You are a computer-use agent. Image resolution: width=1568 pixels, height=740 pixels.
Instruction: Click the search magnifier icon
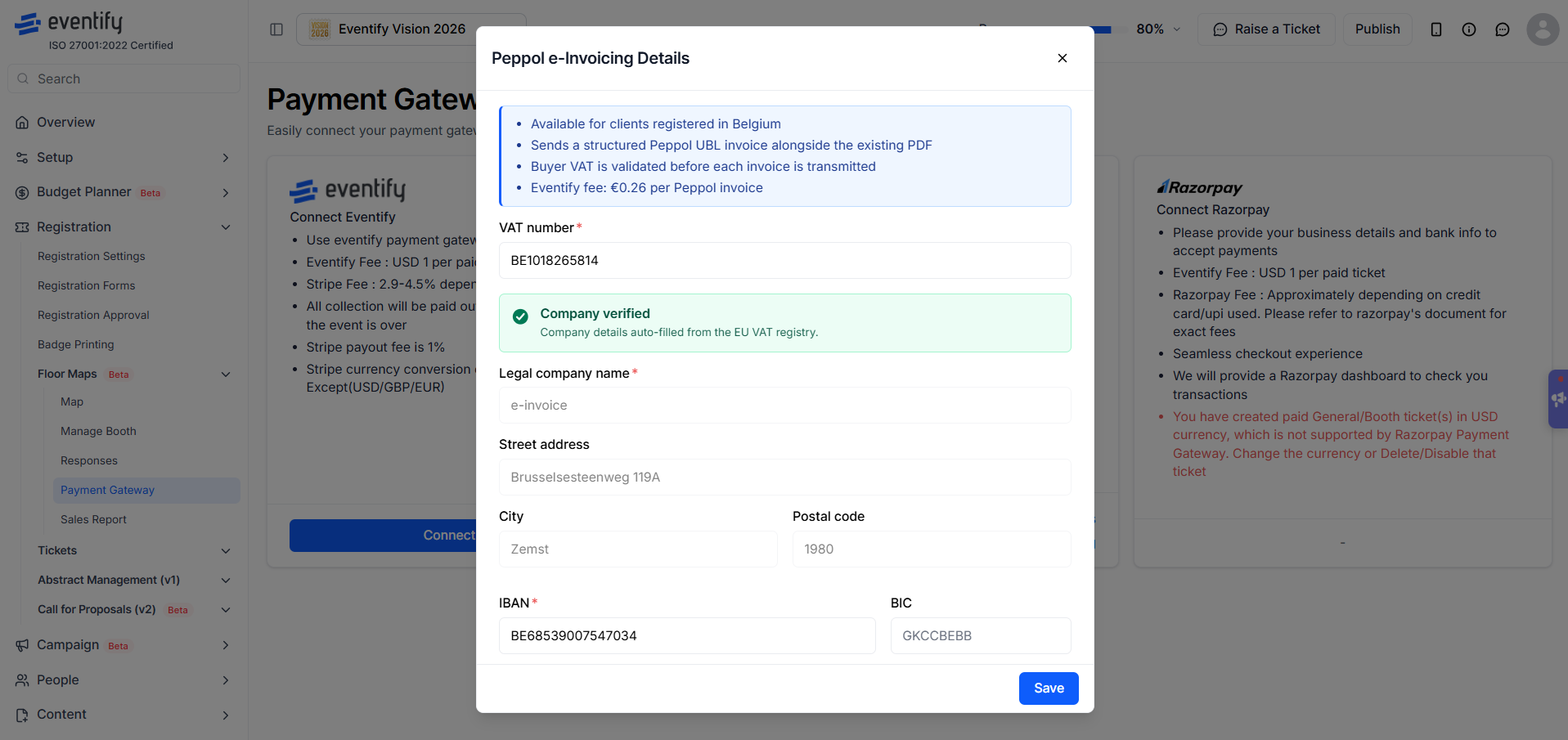(23, 79)
